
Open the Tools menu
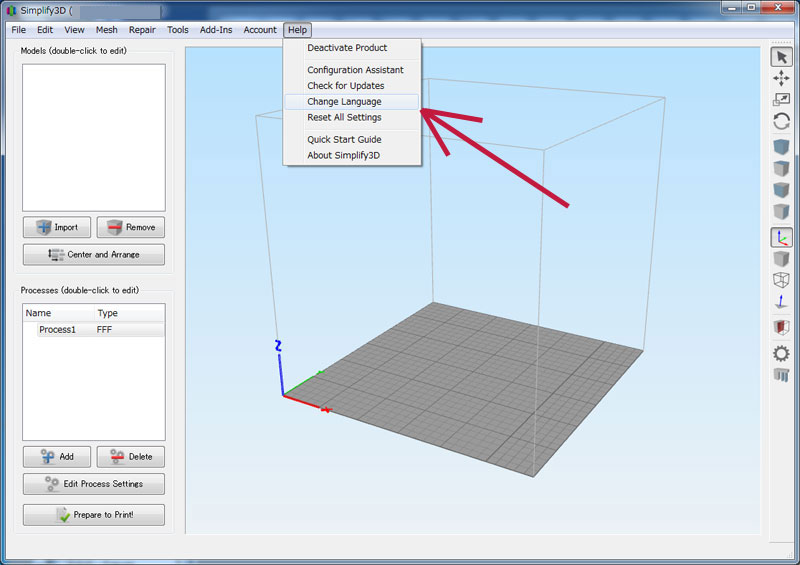pyautogui.click(x=178, y=30)
